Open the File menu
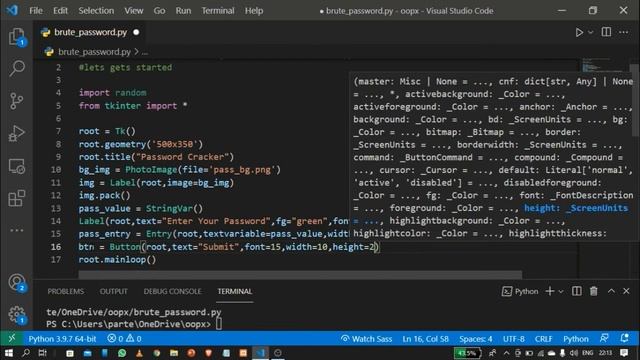This screenshot has height=360, width=640. click(x=36, y=11)
